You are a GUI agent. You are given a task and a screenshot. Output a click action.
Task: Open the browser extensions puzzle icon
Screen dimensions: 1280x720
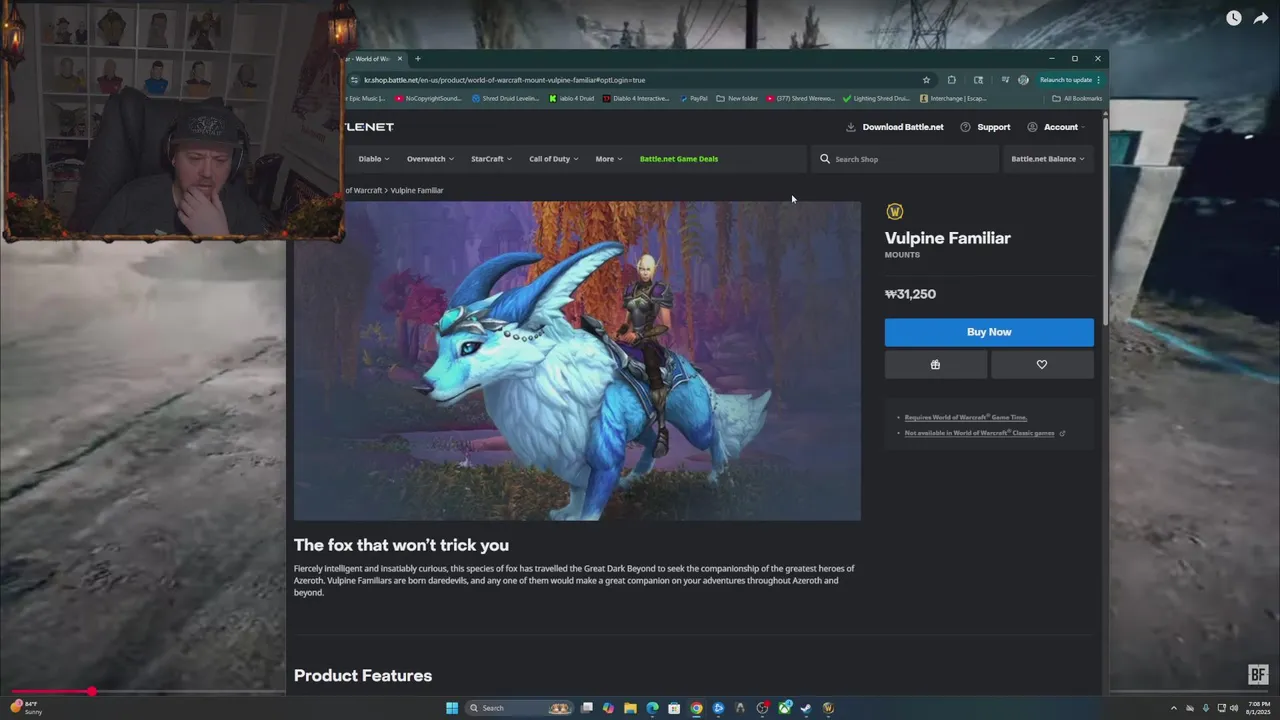point(951,80)
